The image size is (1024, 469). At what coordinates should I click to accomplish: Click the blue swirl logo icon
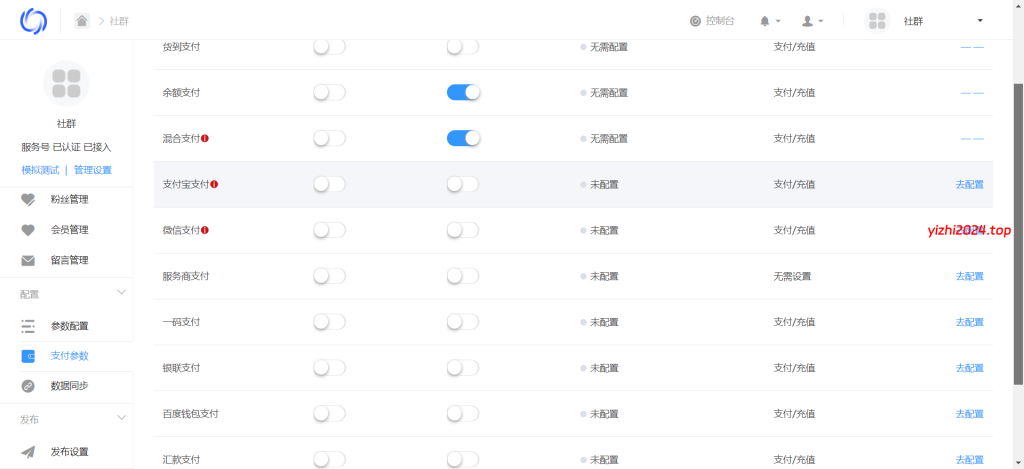point(34,20)
